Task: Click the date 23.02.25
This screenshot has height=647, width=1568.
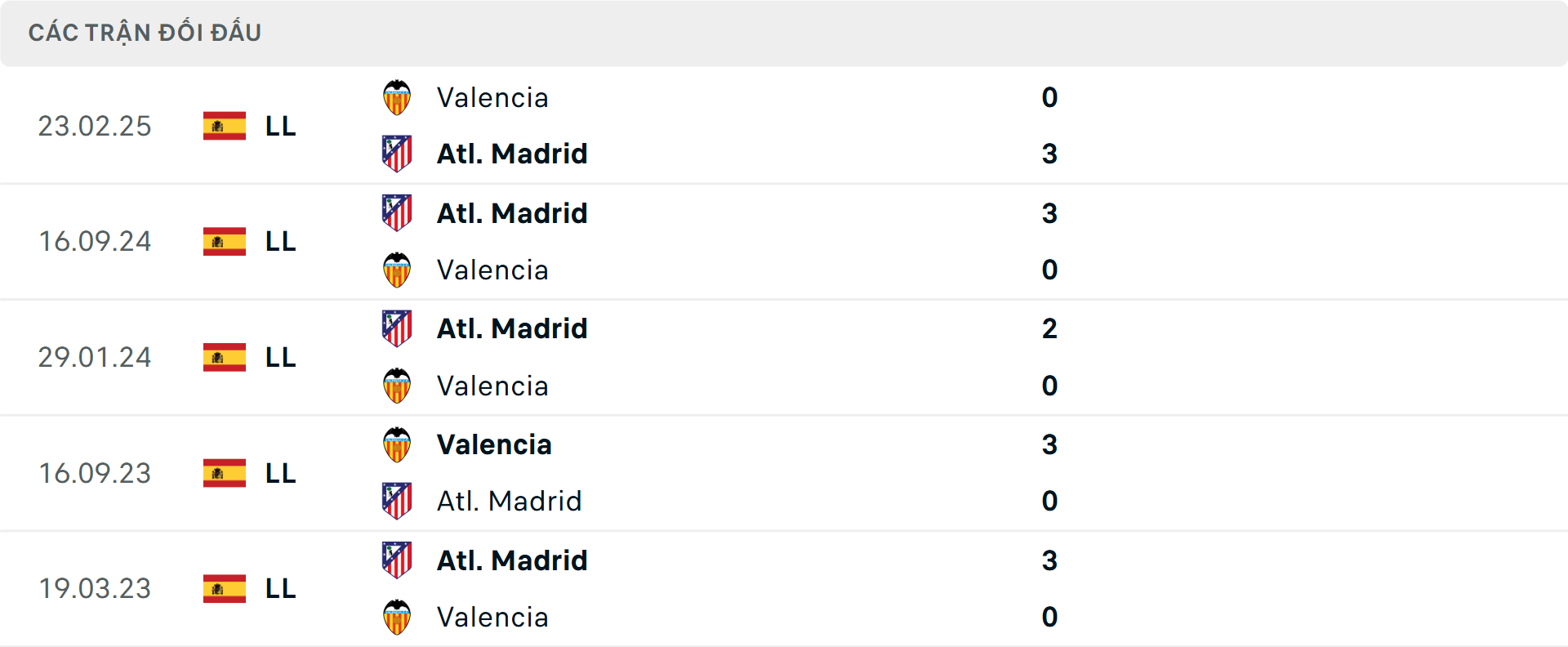Action: click(95, 126)
